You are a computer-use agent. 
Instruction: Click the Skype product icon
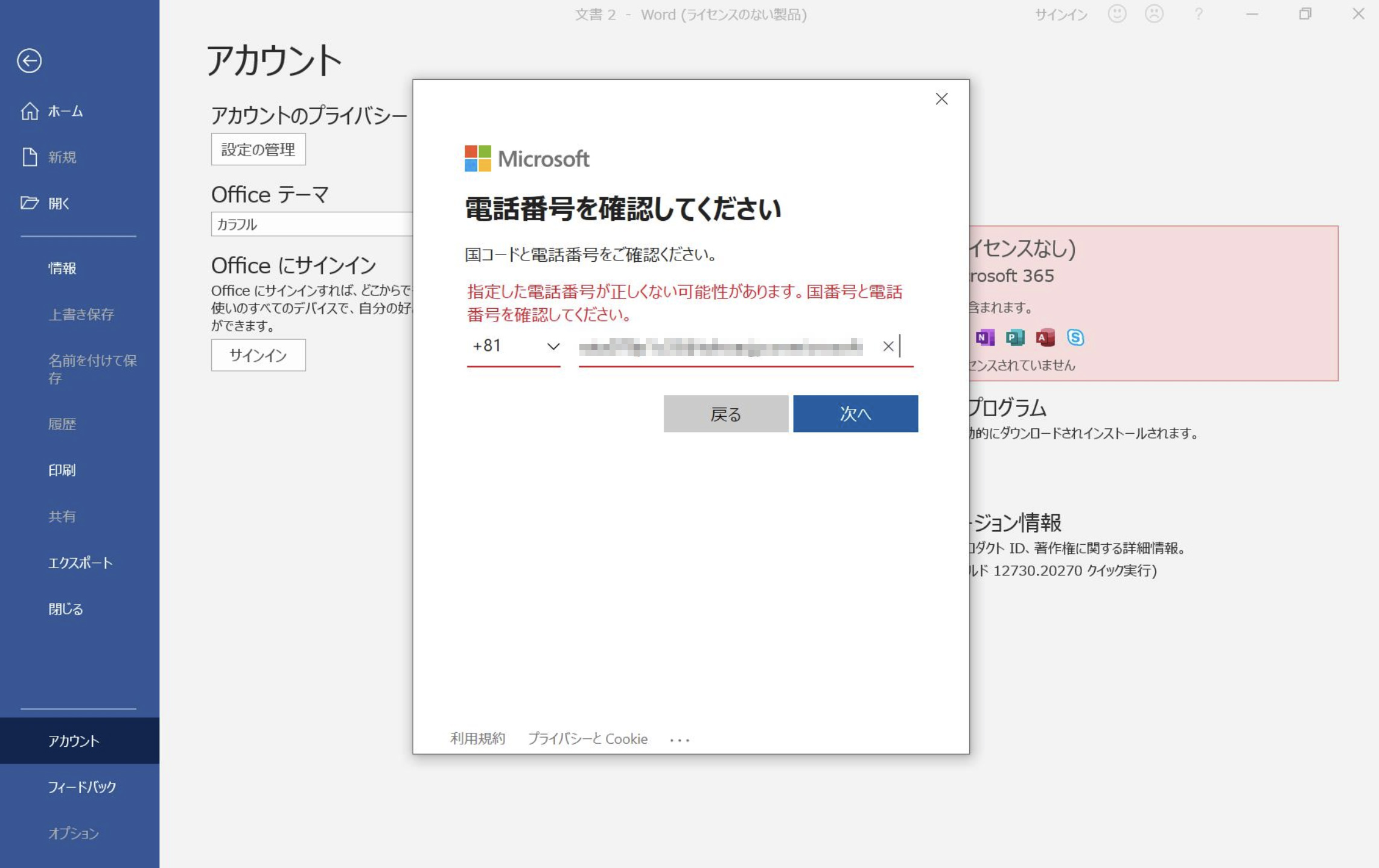pos(1075,338)
